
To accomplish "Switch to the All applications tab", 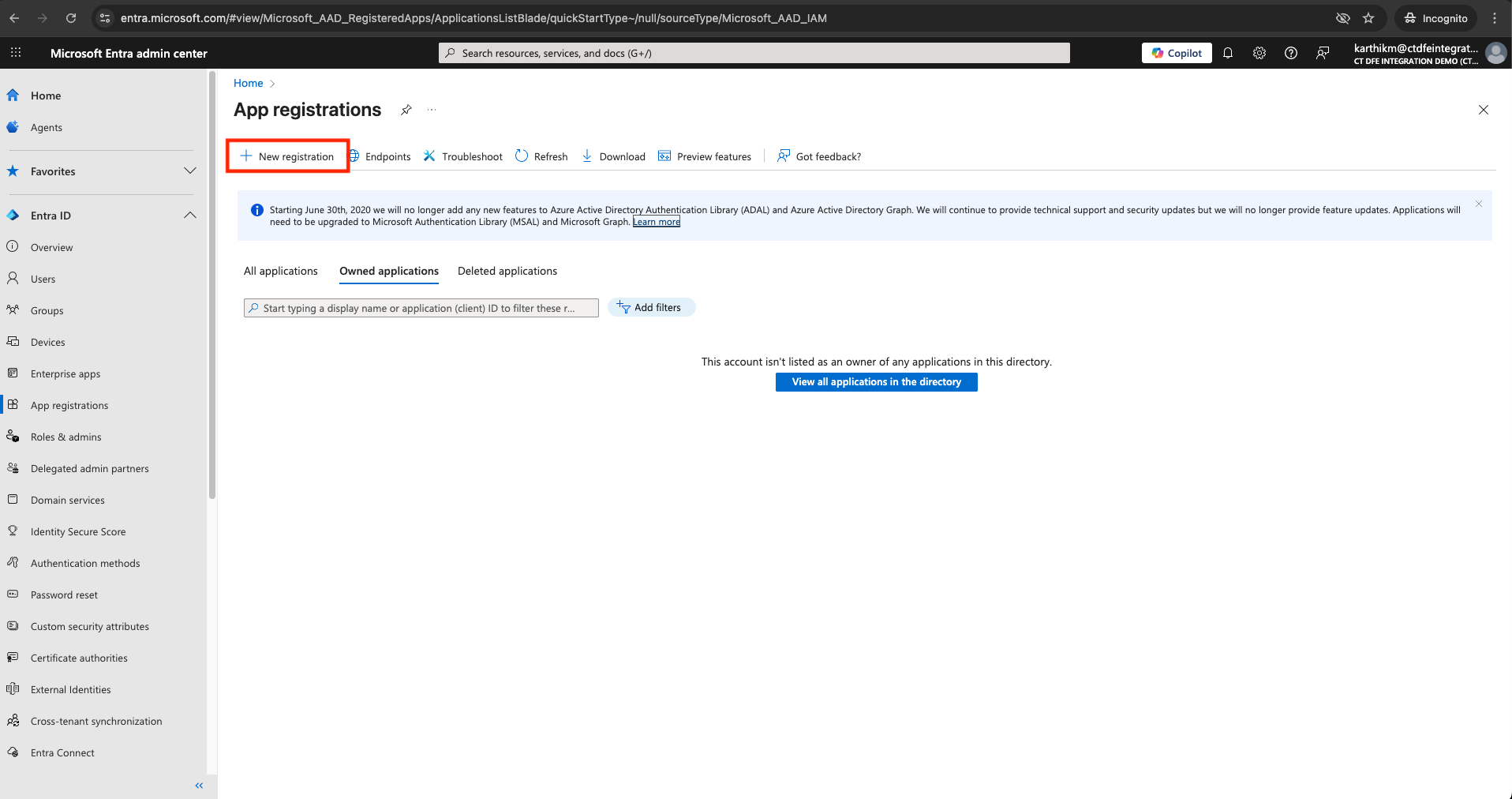I will coord(281,271).
